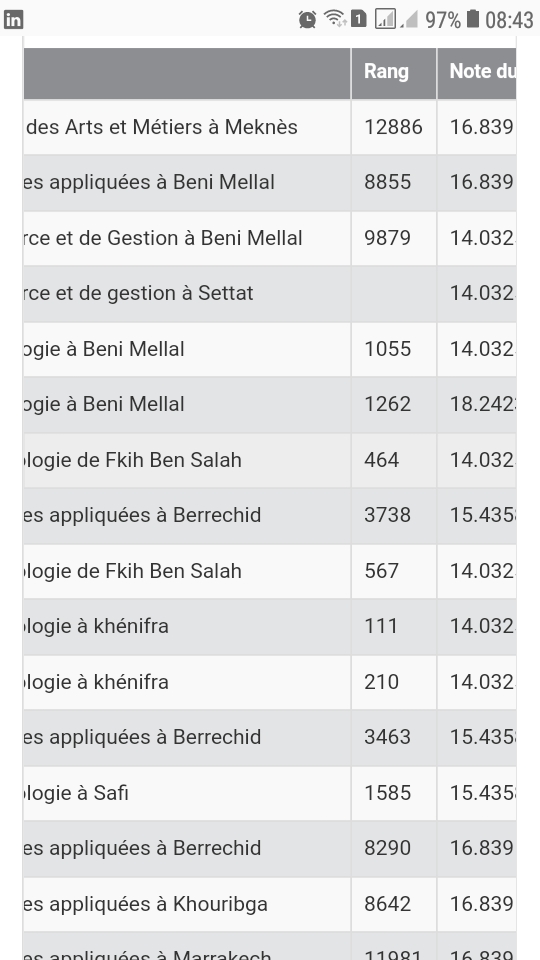540x960 pixels.
Task: Select Gestion à Beni Mellal row
Action: tap(269, 238)
